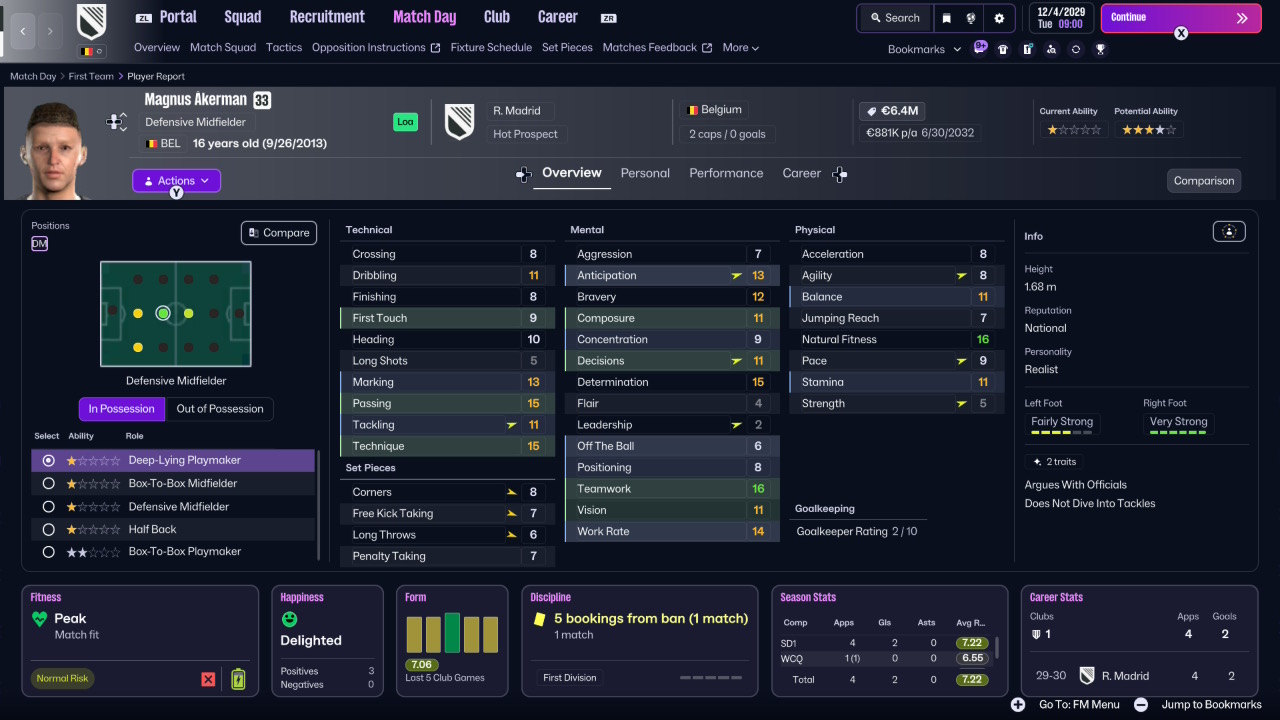Click the Comparison button
1280x720 pixels.
pyautogui.click(x=1204, y=181)
